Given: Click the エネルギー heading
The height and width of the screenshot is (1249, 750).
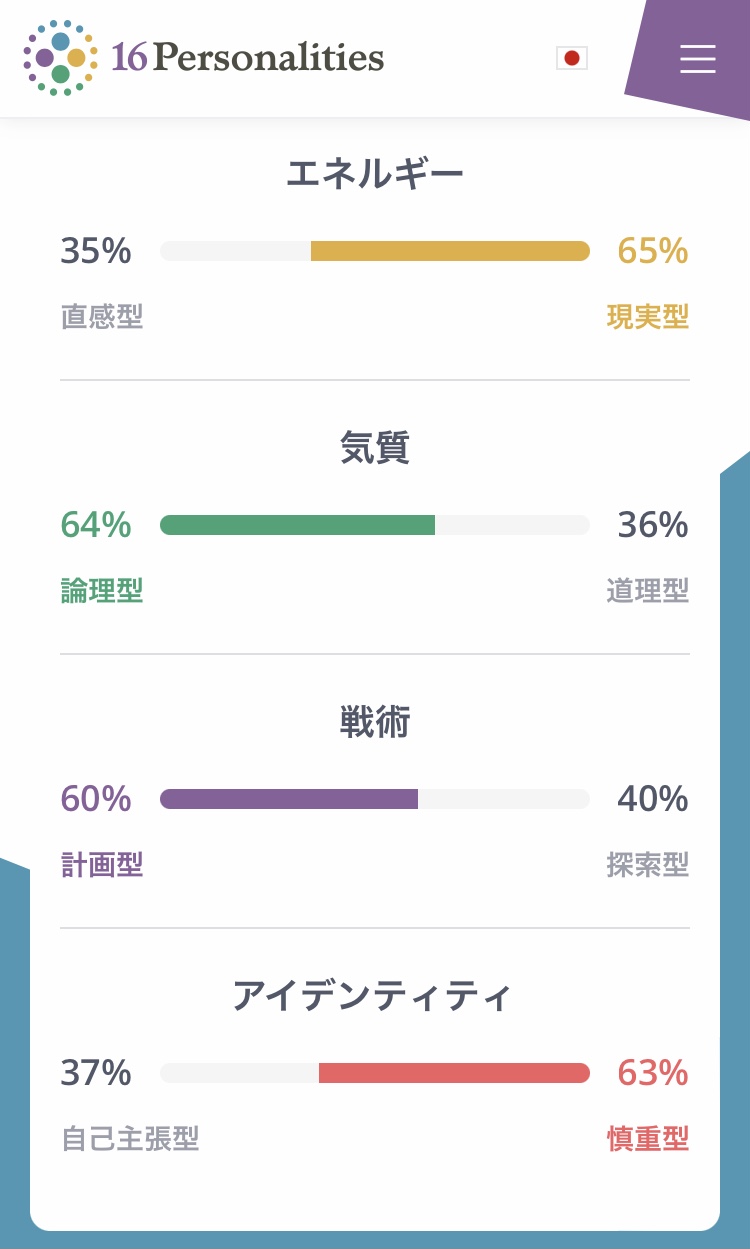Looking at the screenshot, I should point(375,175).
